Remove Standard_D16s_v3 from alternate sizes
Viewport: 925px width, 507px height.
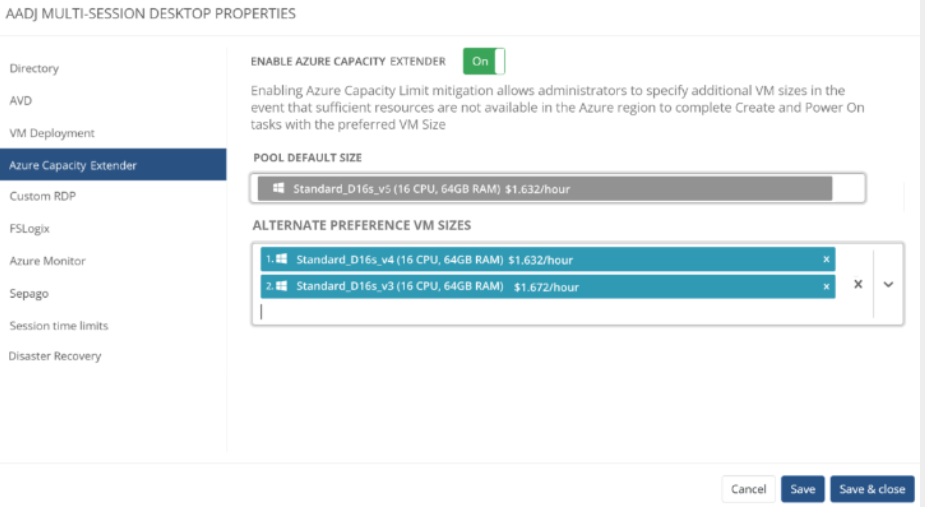pos(826,287)
